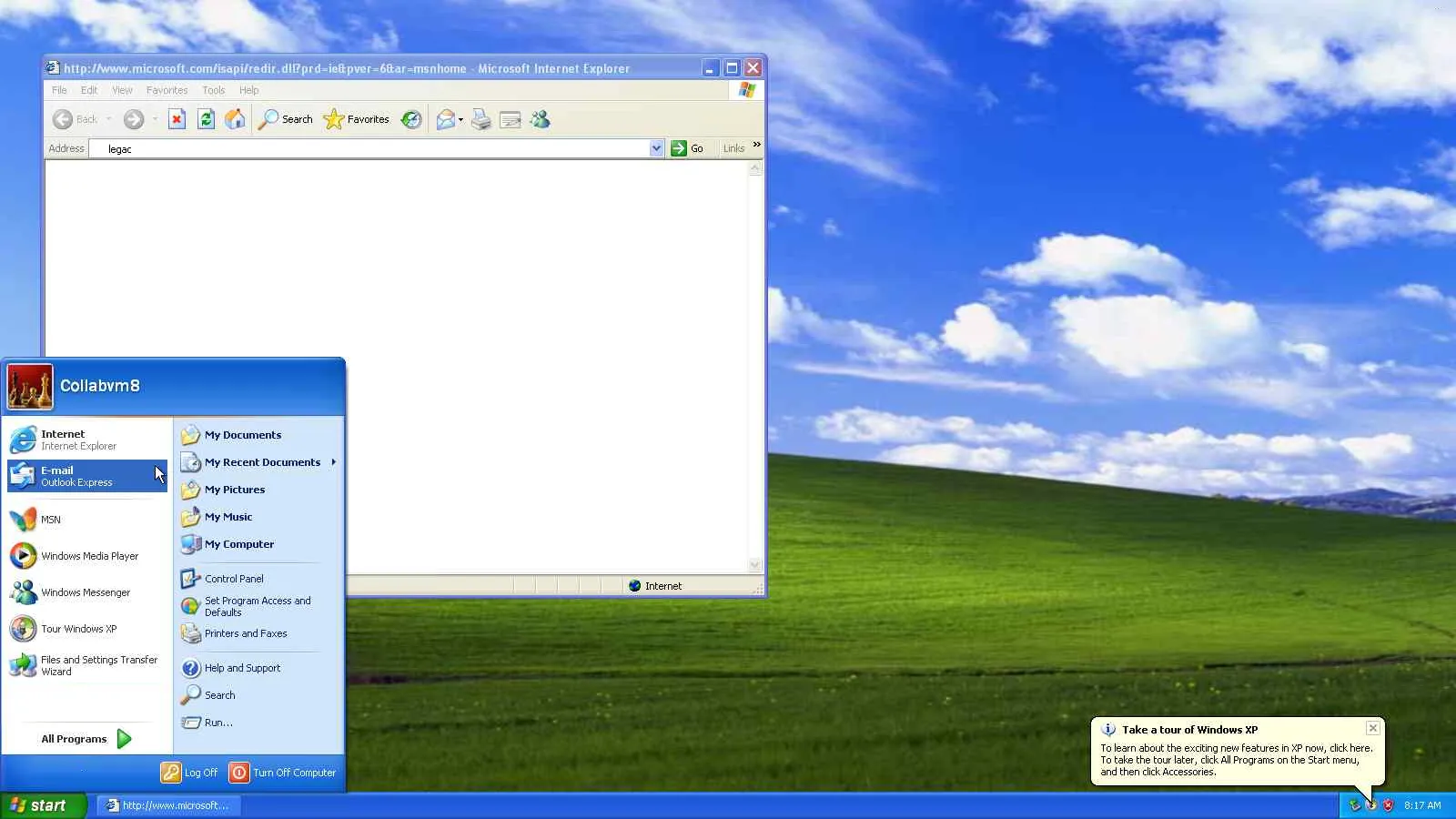This screenshot has height=819, width=1456.
Task: Click the Start button on the taskbar
Action: [x=44, y=805]
